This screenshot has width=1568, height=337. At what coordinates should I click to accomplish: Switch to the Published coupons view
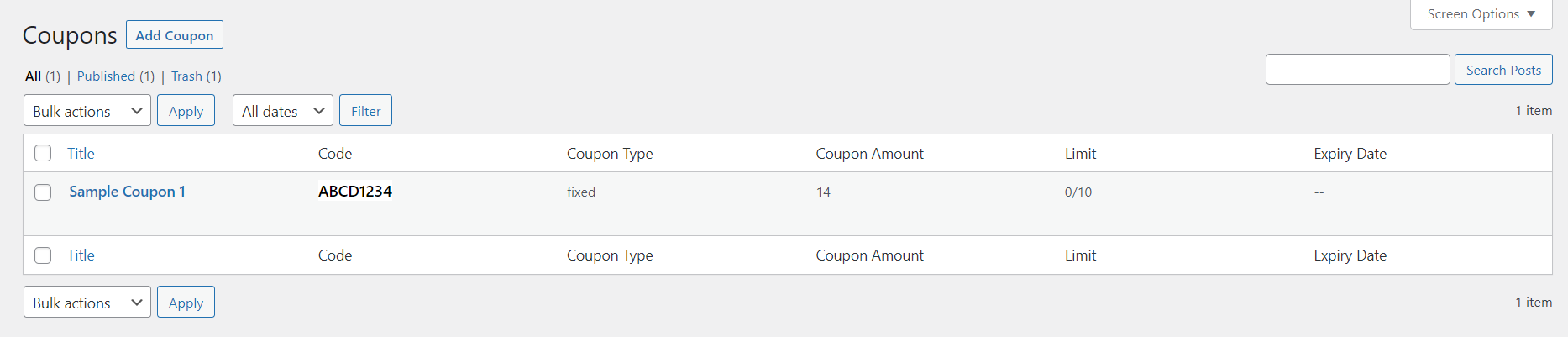click(x=106, y=76)
